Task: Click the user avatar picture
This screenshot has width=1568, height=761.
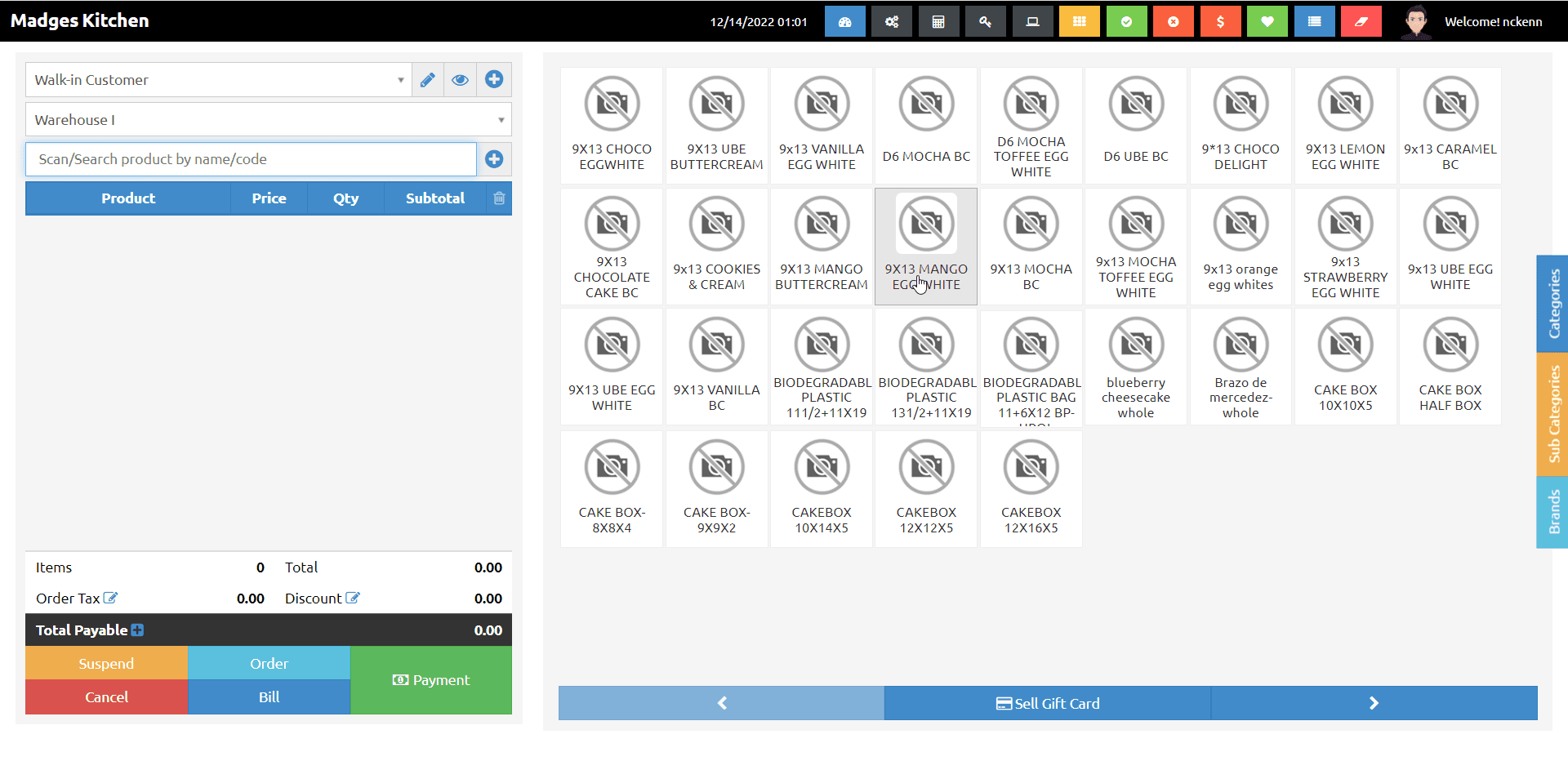Action: [x=1416, y=21]
